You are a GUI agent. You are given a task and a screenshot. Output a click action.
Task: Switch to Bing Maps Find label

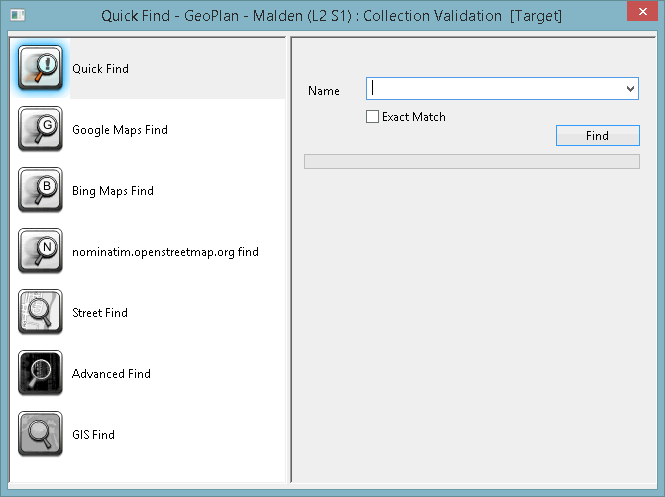(113, 191)
